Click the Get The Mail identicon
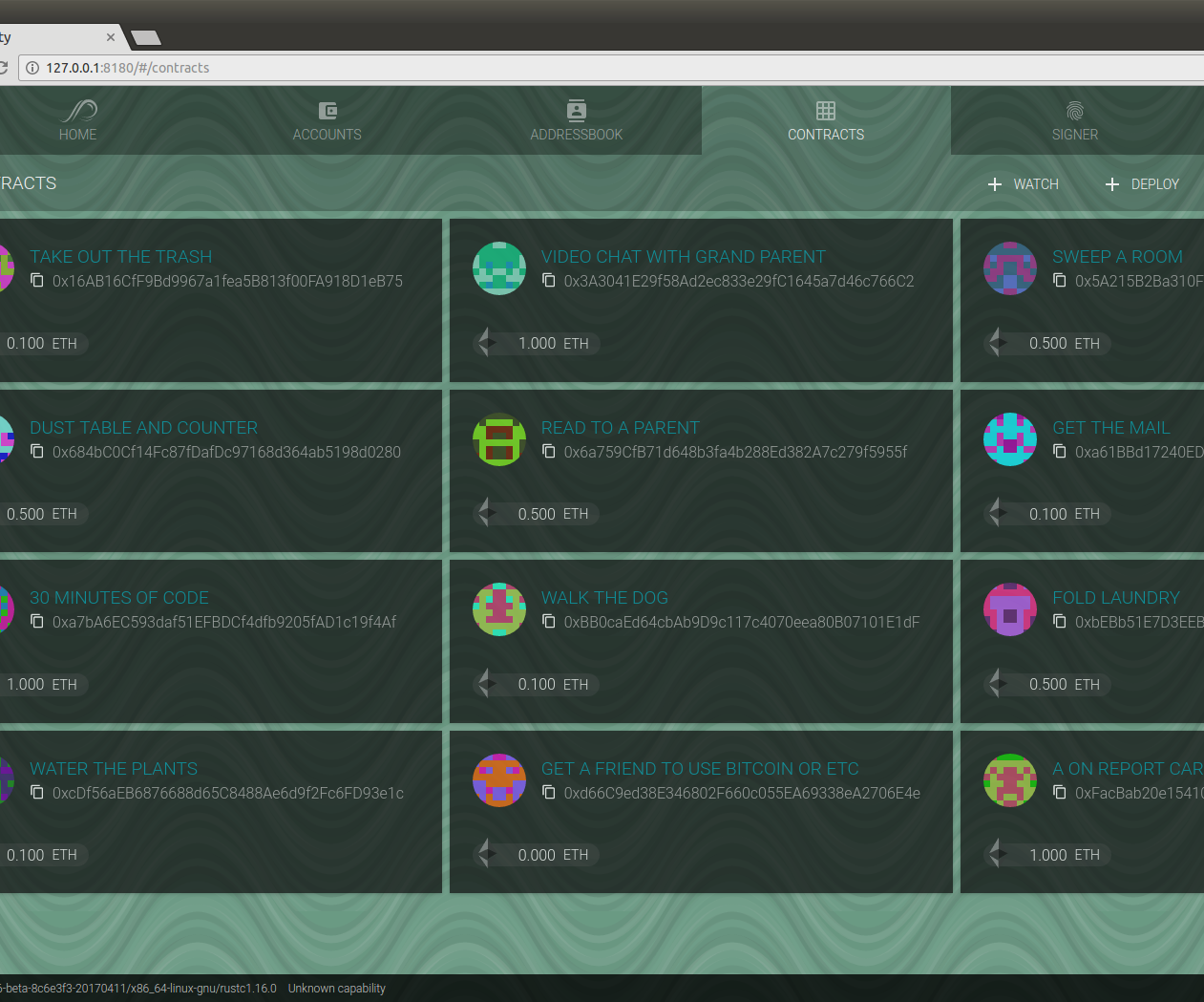The height and width of the screenshot is (1002, 1204). pos(1010,439)
